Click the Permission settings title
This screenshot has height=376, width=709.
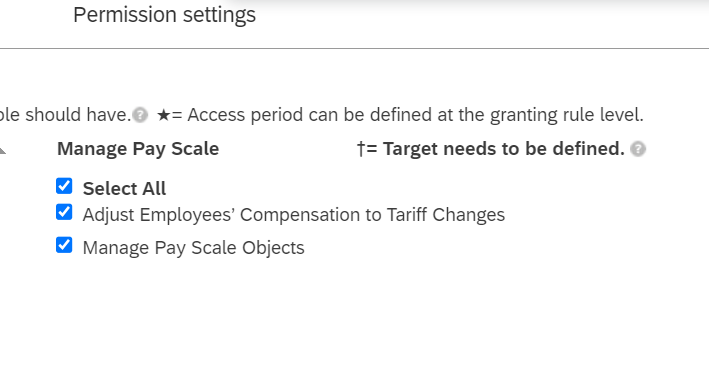point(165,14)
